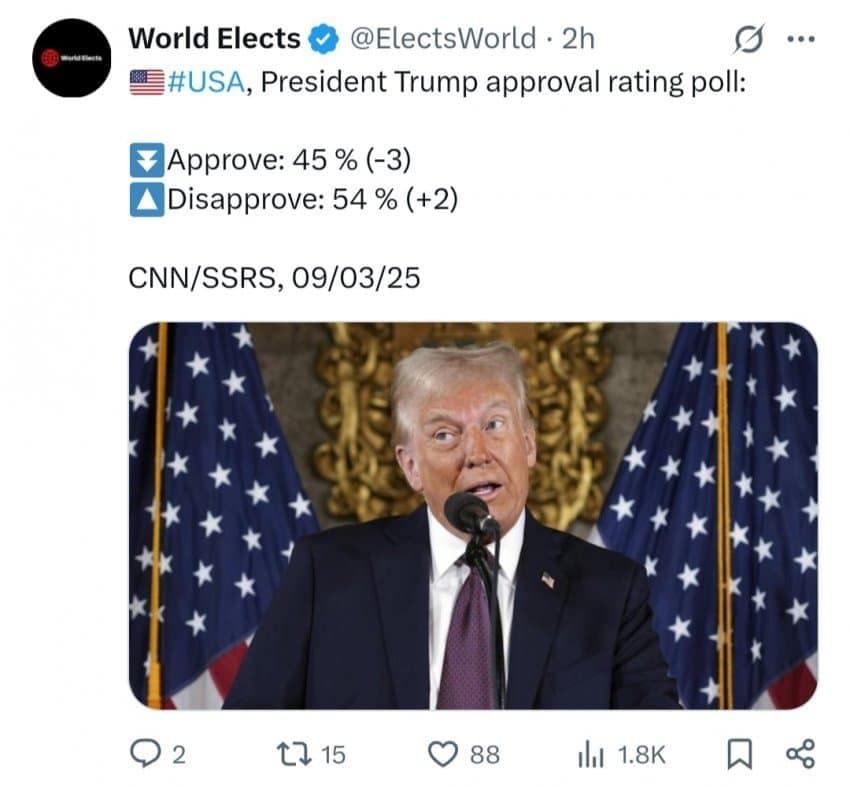This screenshot has width=850, height=787.
Task: Like the post with the heart icon
Action: (443, 754)
